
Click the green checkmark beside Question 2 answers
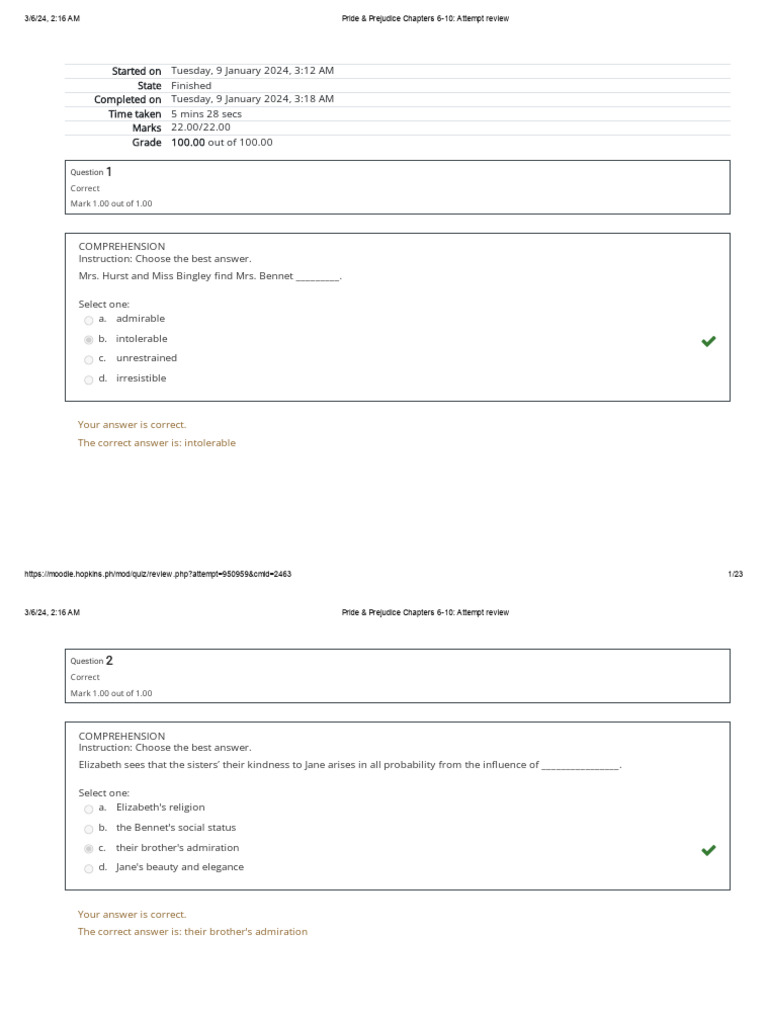(708, 850)
